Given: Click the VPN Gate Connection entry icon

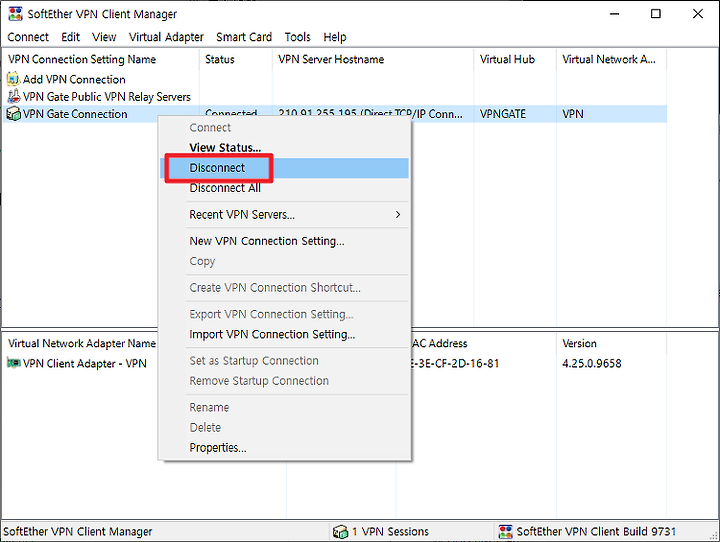Looking at the screenshot, I should [x=14, y=114].
